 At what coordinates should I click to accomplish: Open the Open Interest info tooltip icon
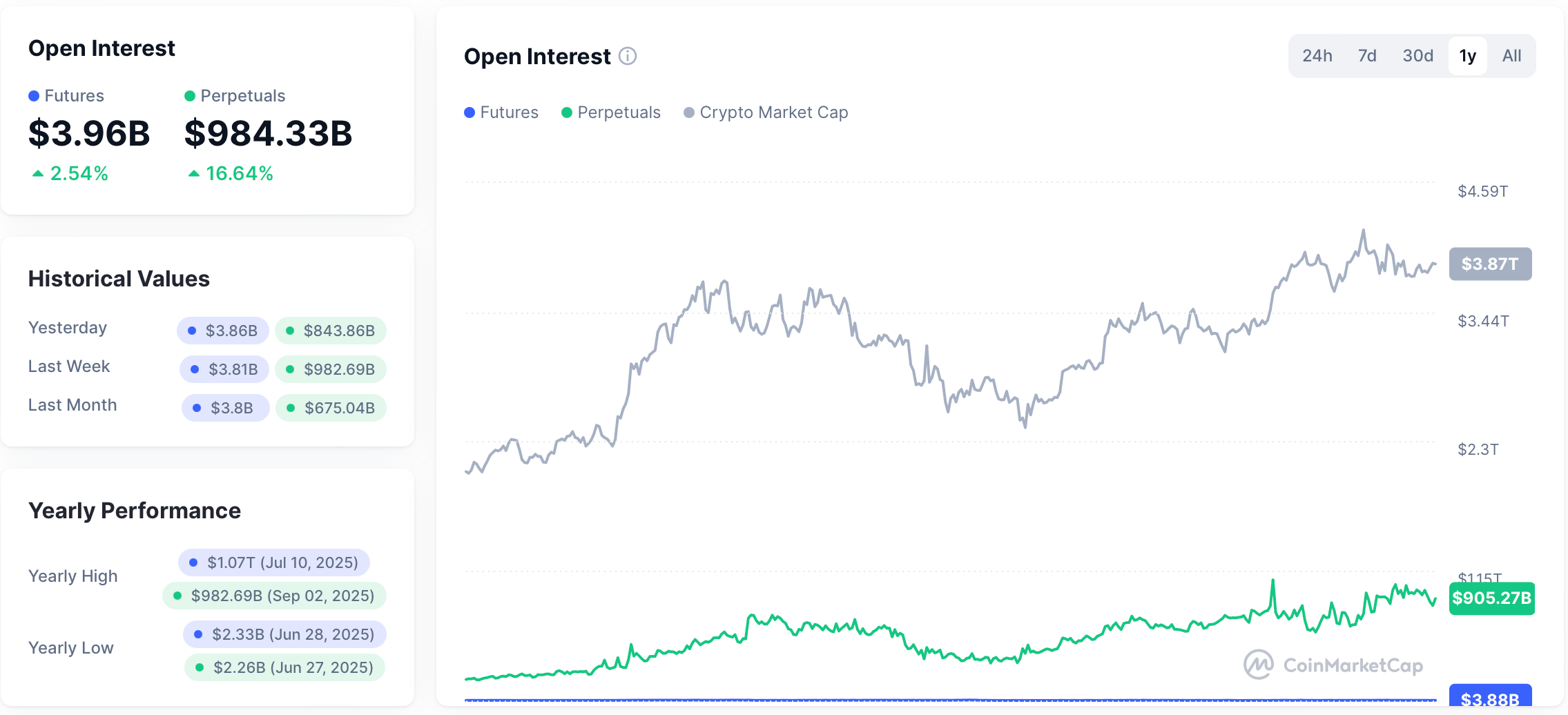tap(628, 57)
